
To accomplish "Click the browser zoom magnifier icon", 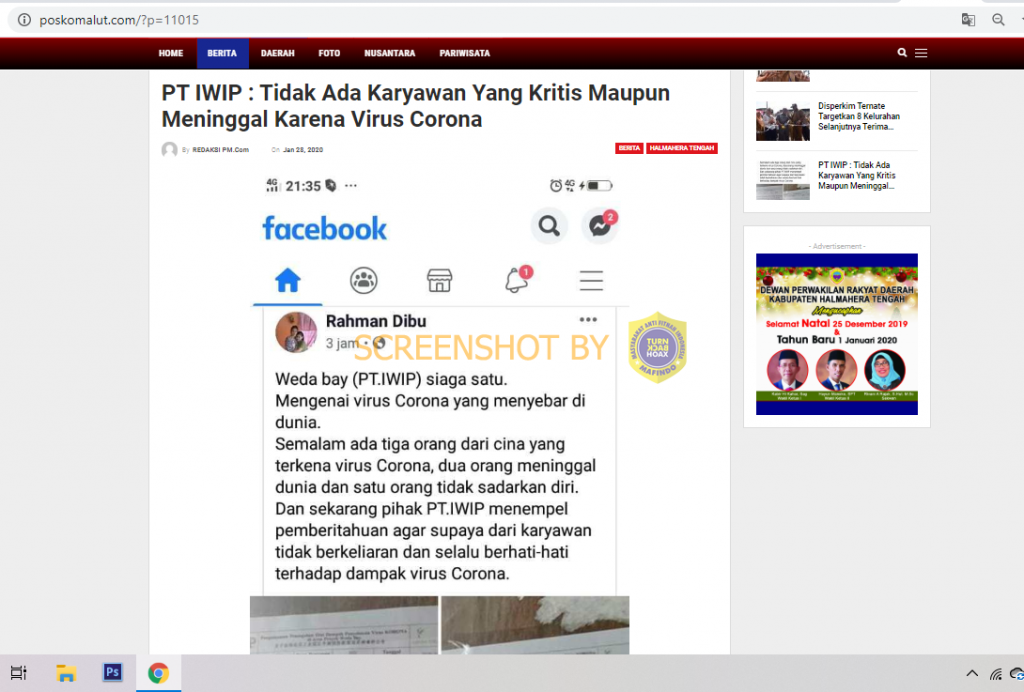I will click(x=998, y=20).
